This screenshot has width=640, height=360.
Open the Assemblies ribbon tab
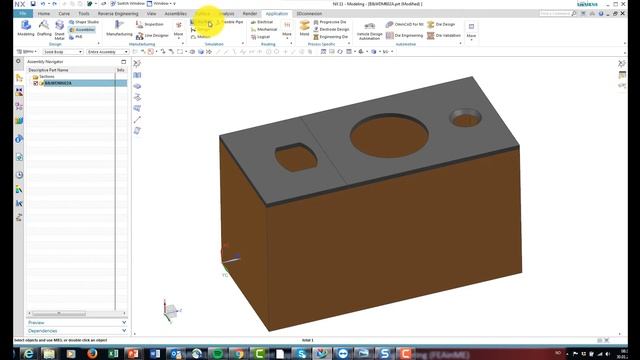pyautogui.click(x=176, y=13)
